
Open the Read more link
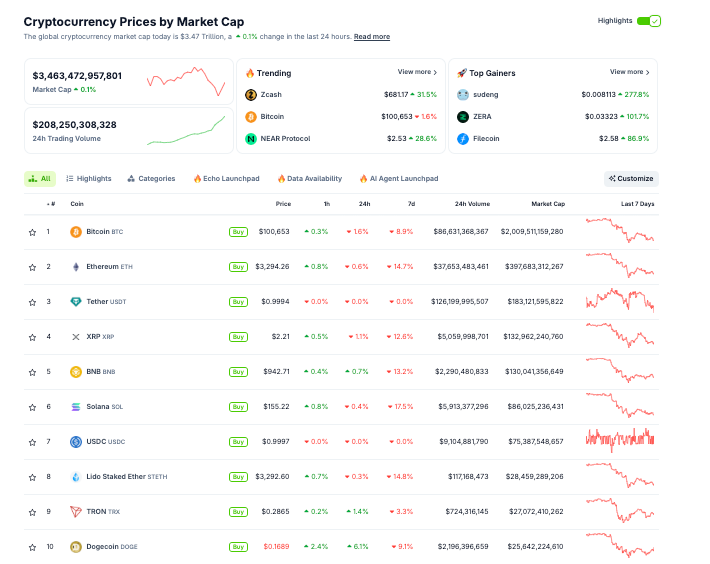coord(372,37)
